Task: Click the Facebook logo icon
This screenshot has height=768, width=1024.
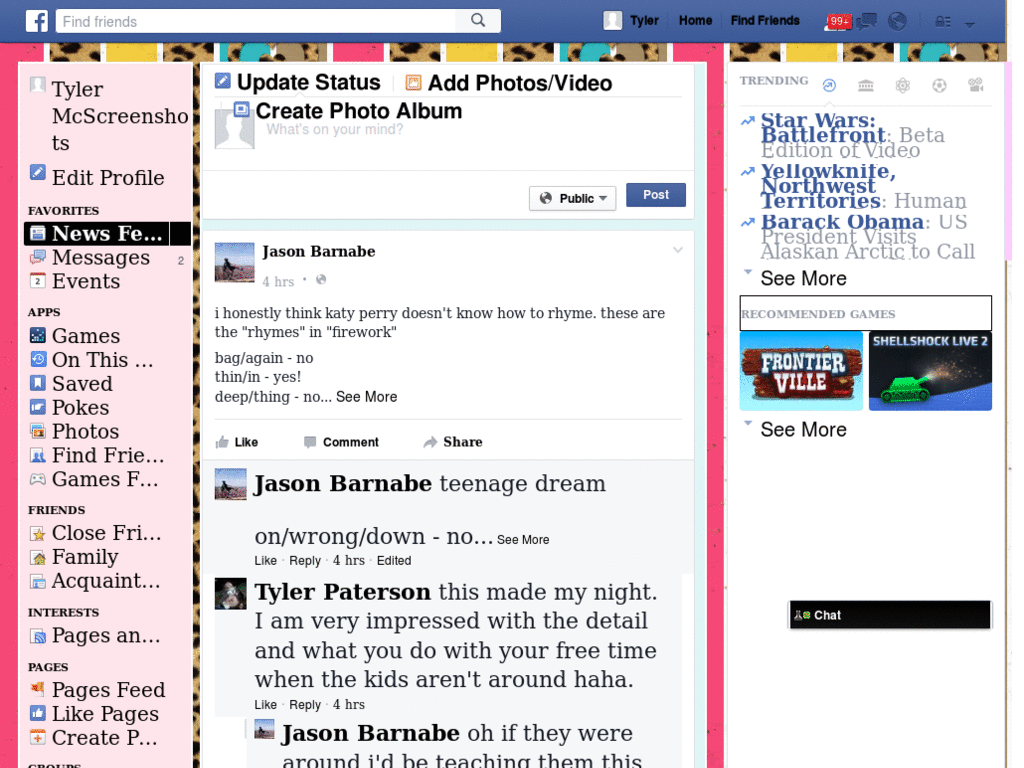Action: point(37,21)
